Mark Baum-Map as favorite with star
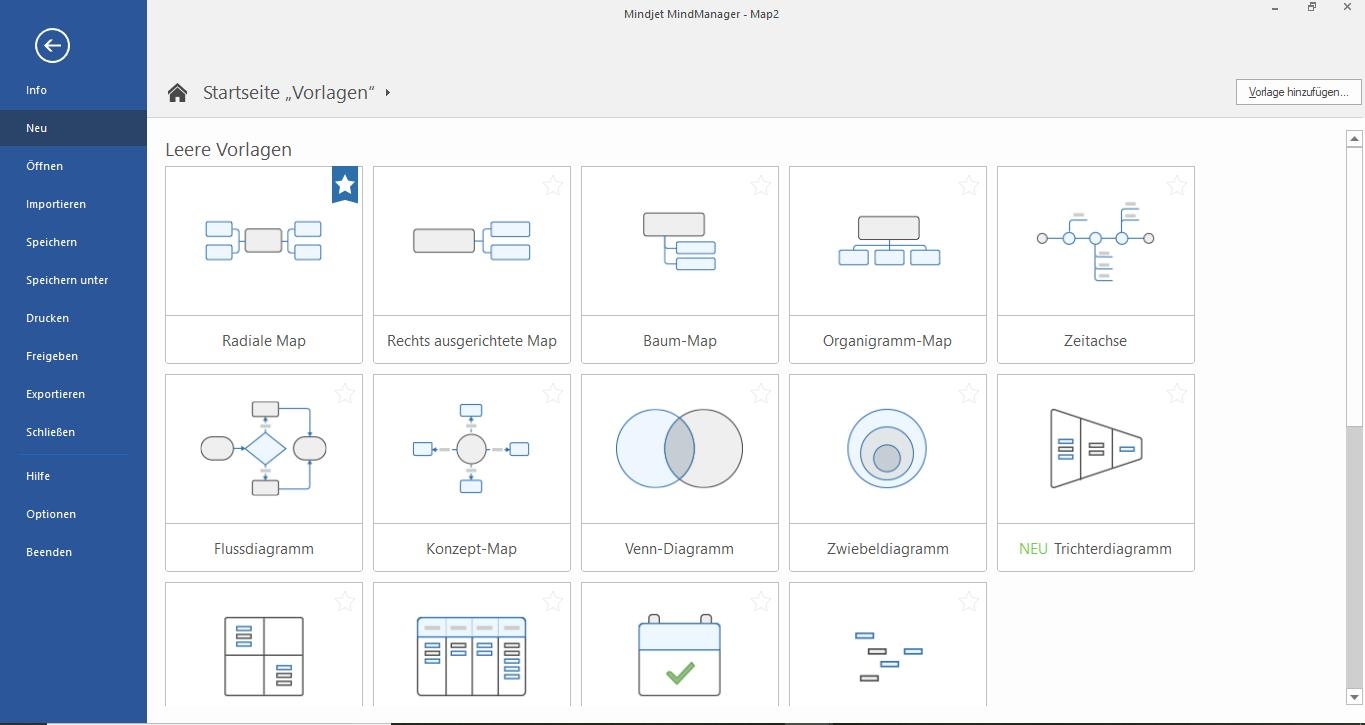The height and width of the screenshot is (725, 1365). pyautogui.click(x=761, y=185)
